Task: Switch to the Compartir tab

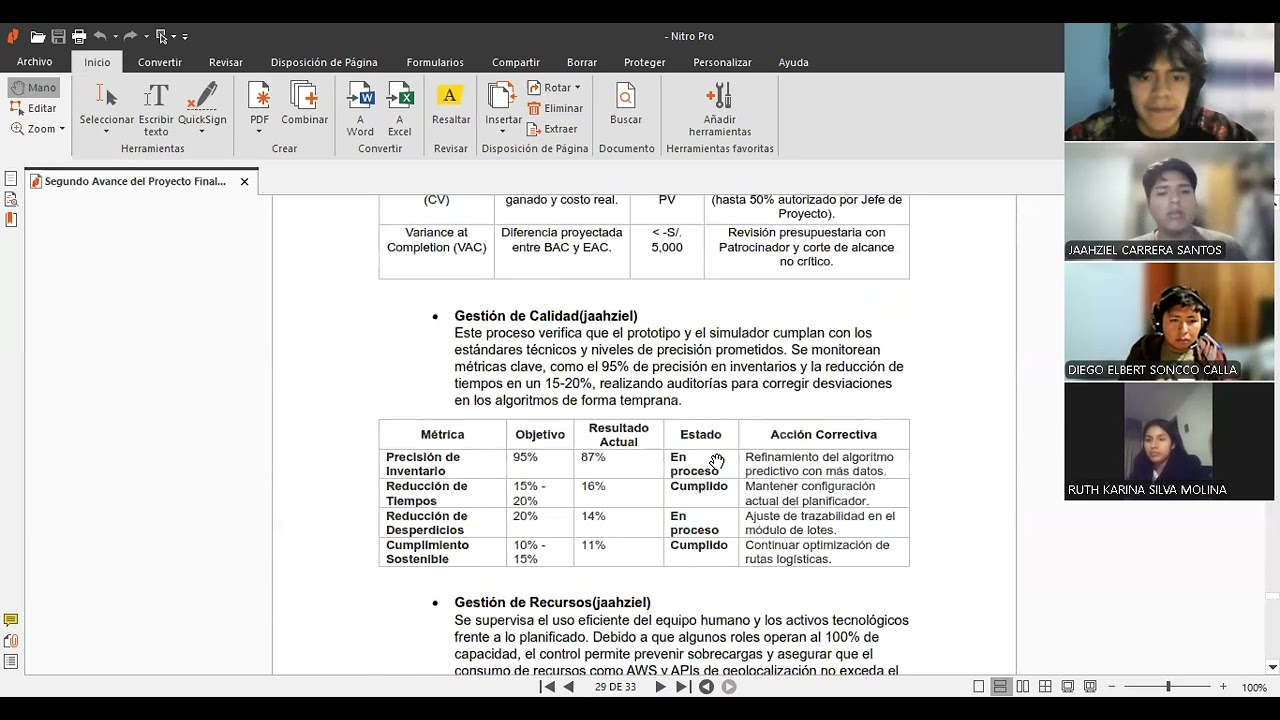Action: point(516,62)
